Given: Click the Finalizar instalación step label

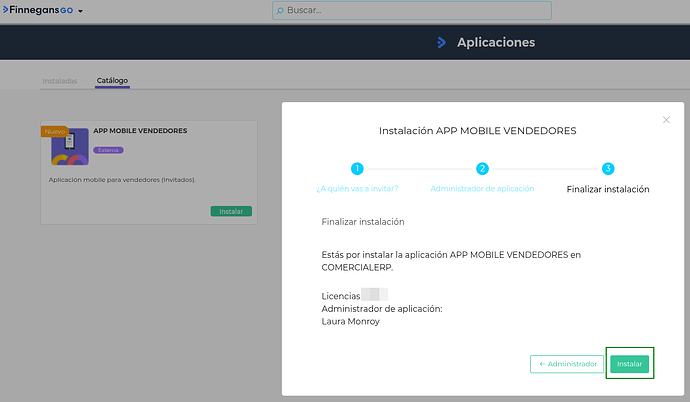Looking at the screenshot, I should pyautogui.click(x=608, y=189).
